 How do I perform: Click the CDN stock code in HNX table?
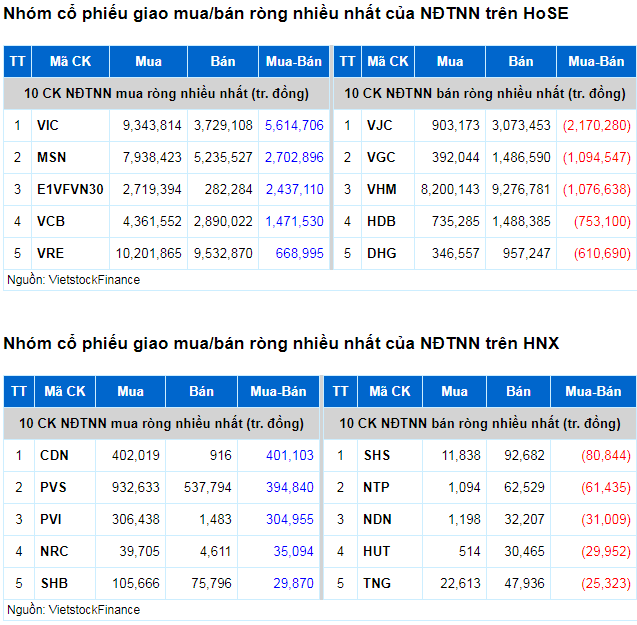(54, 455)
